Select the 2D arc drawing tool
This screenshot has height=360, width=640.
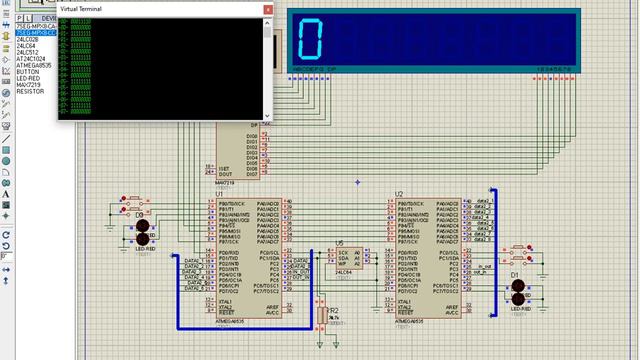pos(6,172)
